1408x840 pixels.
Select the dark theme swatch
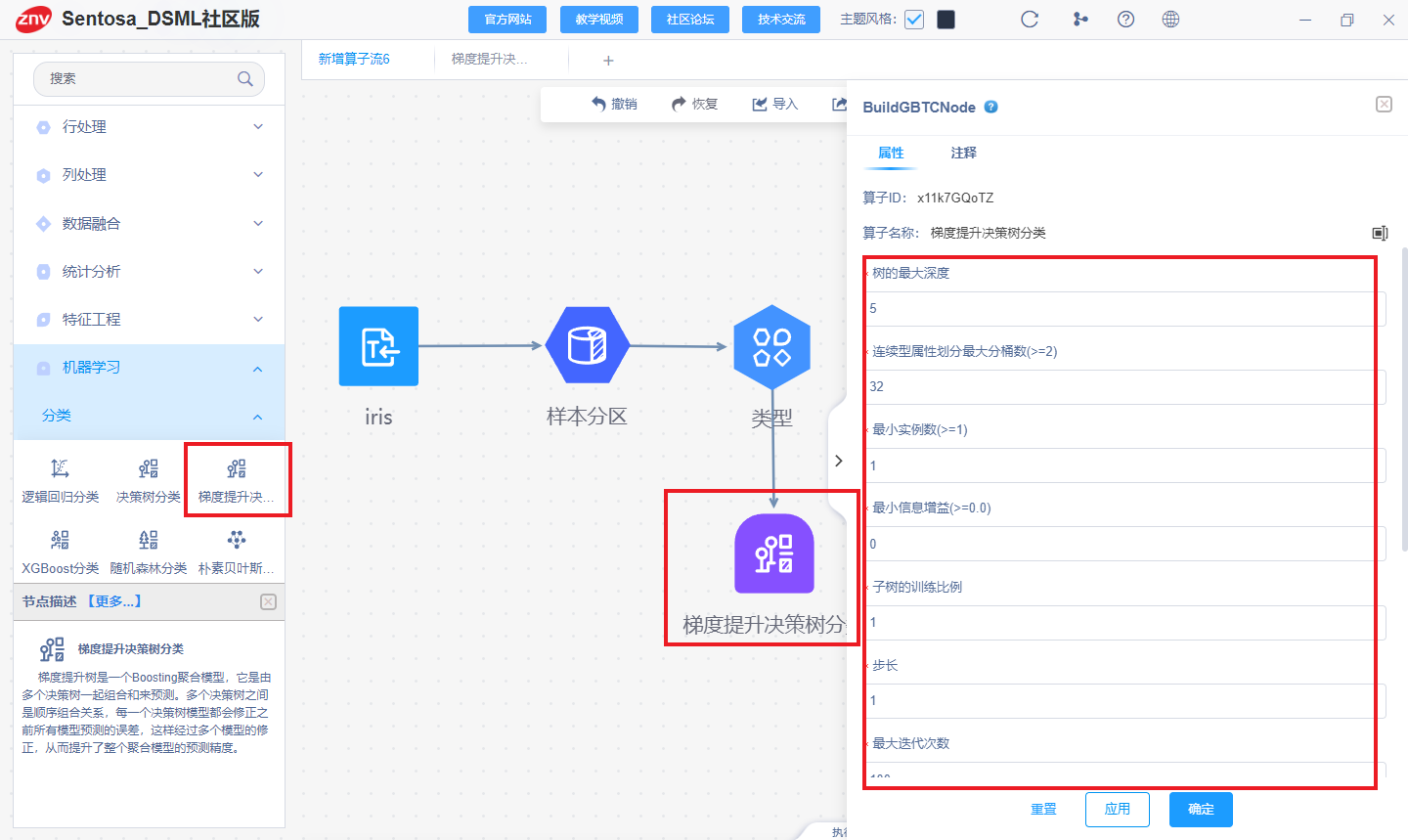click(946, 20)
